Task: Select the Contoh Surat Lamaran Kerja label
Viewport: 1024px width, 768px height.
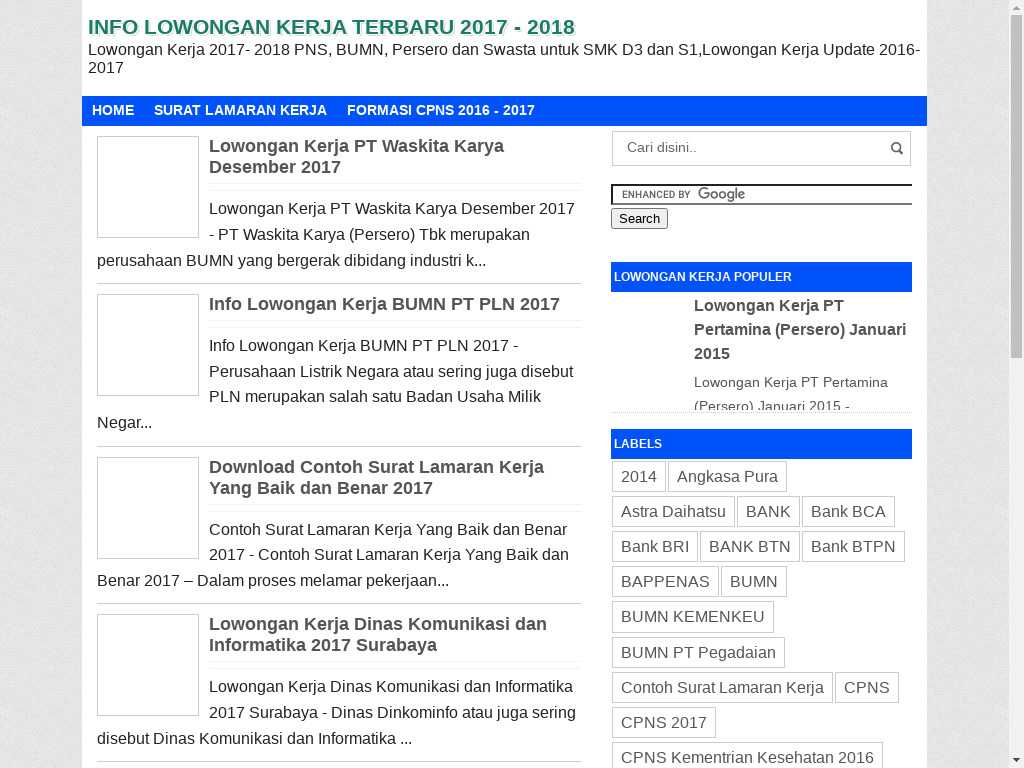Action: click(722, 688)
